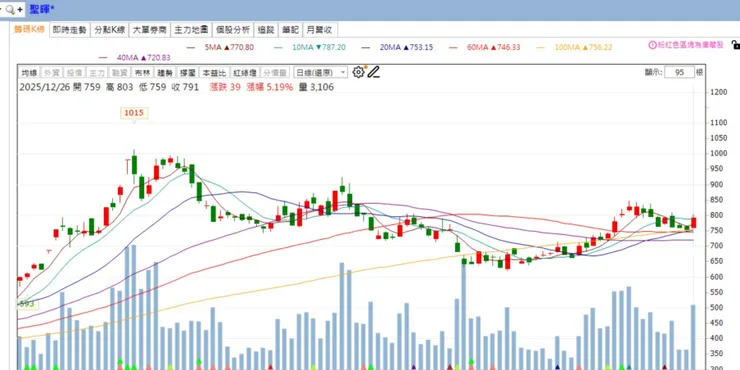Toggle the 外資 indicator button
The width and height of the screenshot is (740, 370).
52,73
